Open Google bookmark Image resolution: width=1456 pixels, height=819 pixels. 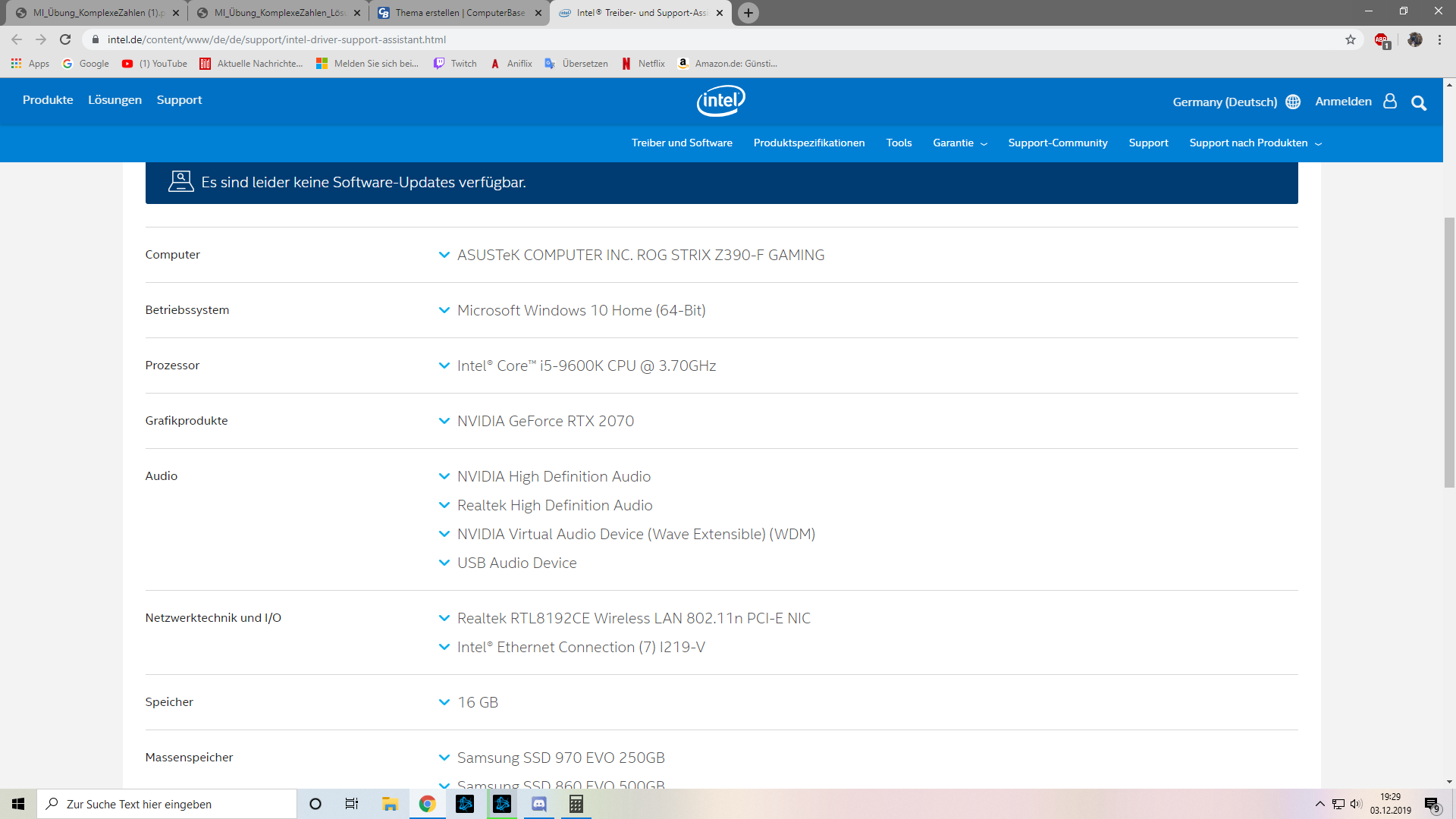click(86, 64)
